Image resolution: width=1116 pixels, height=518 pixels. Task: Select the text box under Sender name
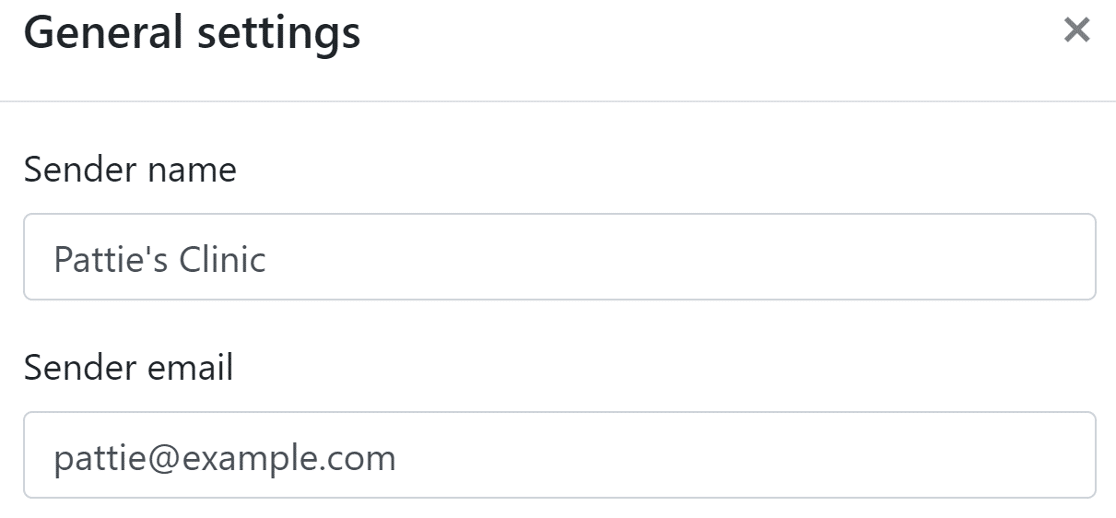559,257
